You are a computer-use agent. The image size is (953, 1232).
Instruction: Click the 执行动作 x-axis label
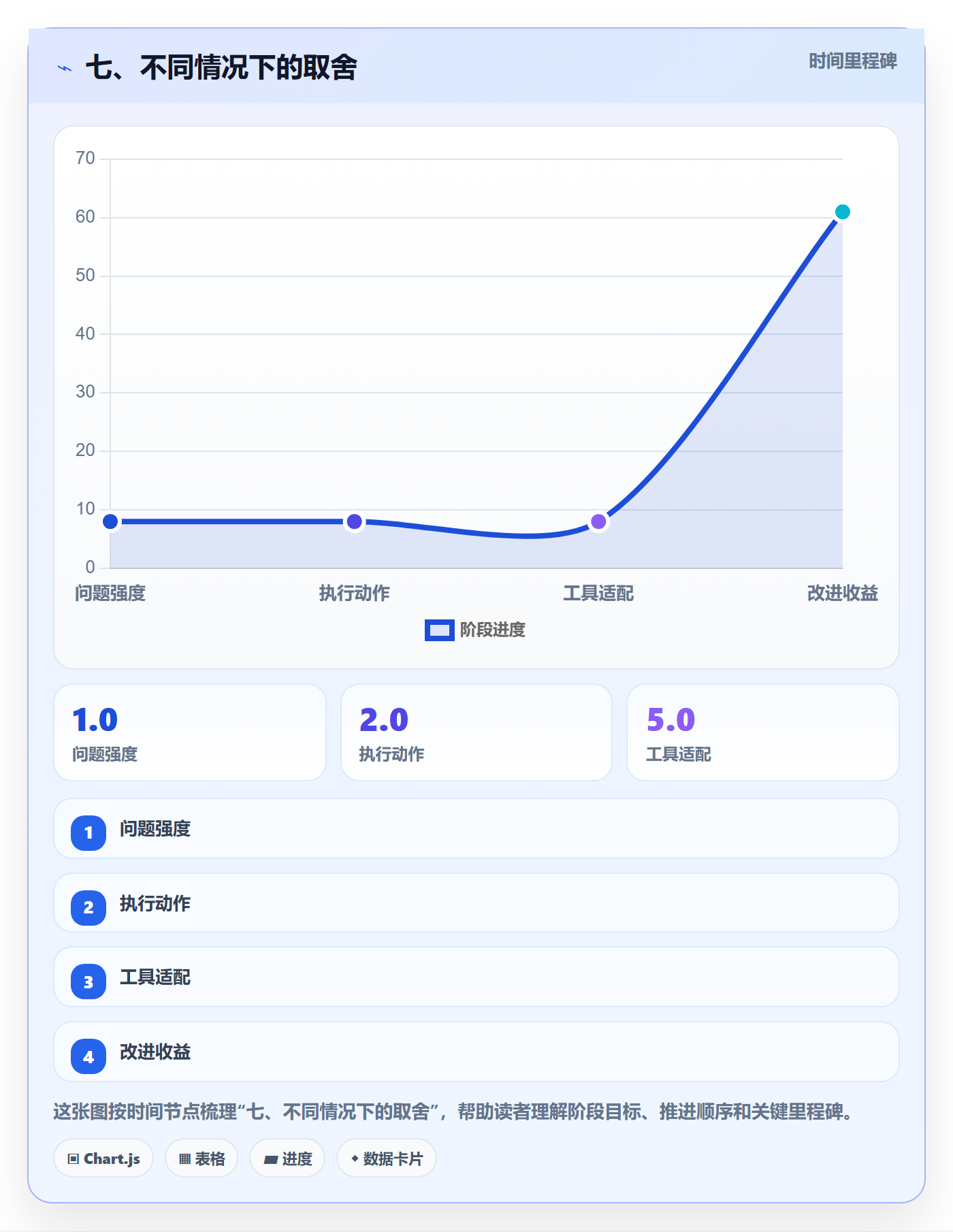tap(354, 594)
